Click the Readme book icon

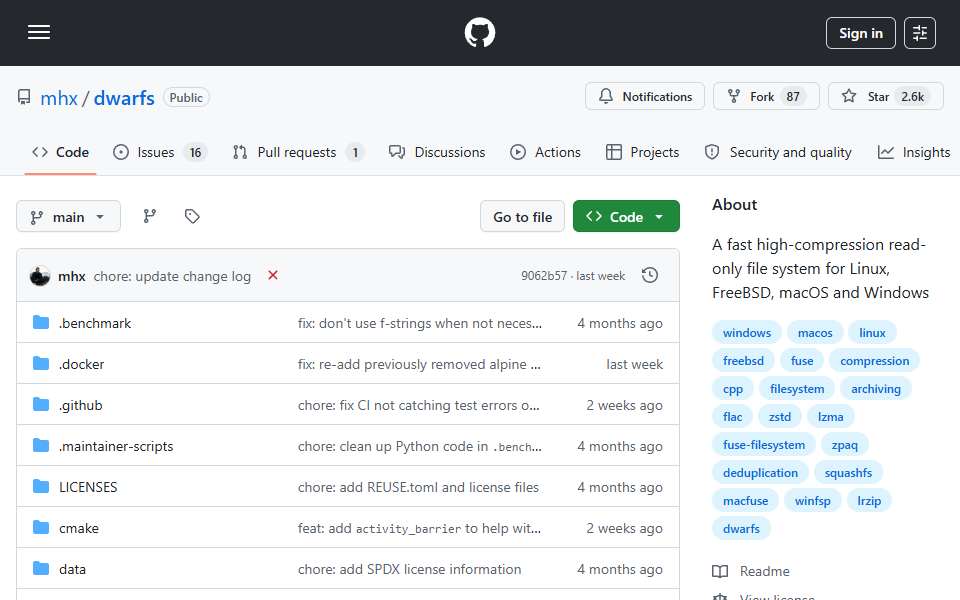pyautogui.click(x=720, y=571)
